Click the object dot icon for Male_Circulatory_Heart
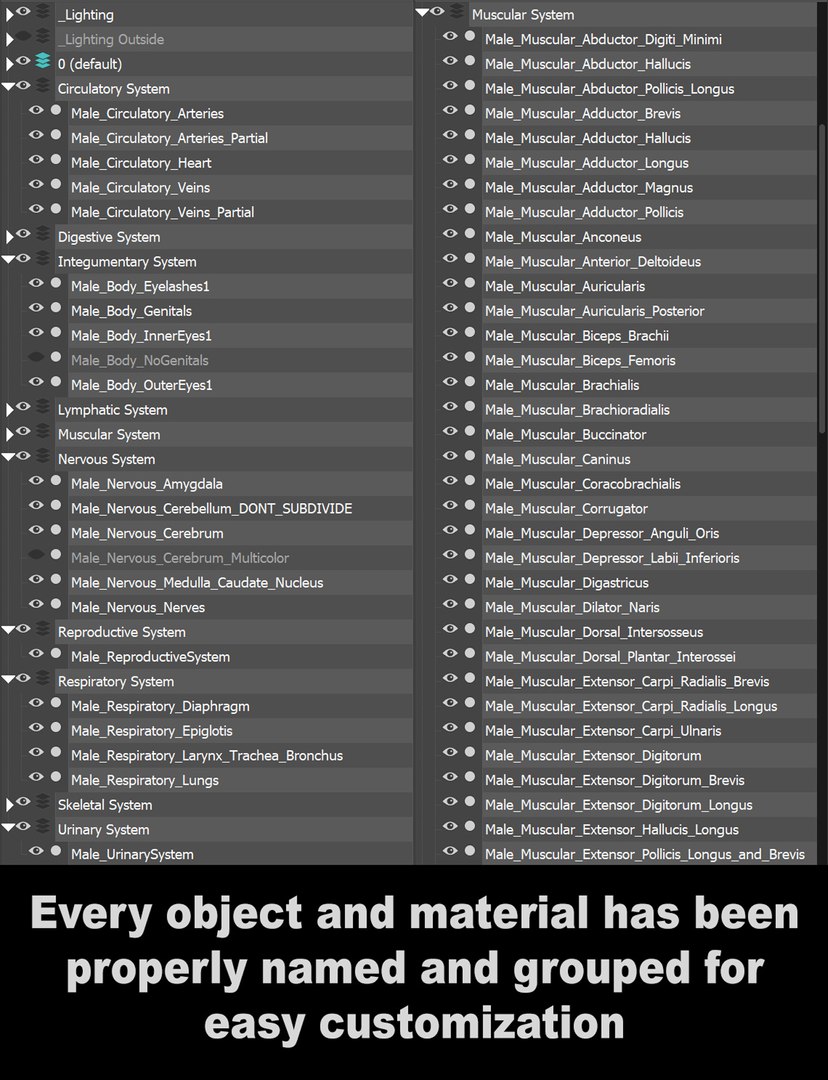 [x=56, y=159]
